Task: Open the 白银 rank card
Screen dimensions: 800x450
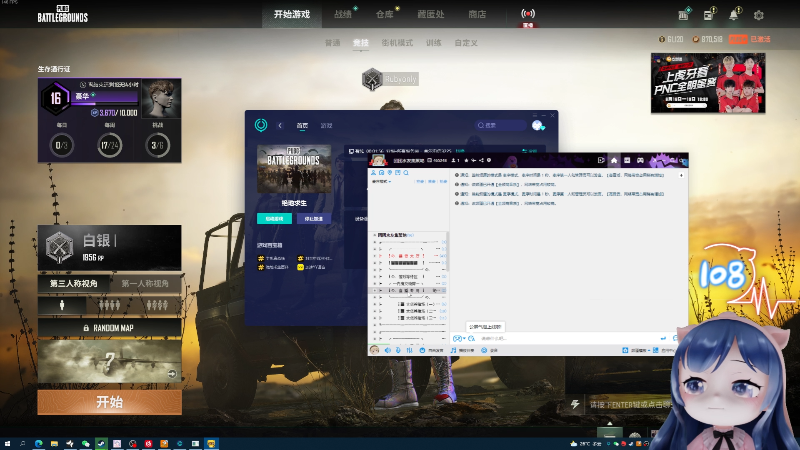Action: tap(109, 247)
